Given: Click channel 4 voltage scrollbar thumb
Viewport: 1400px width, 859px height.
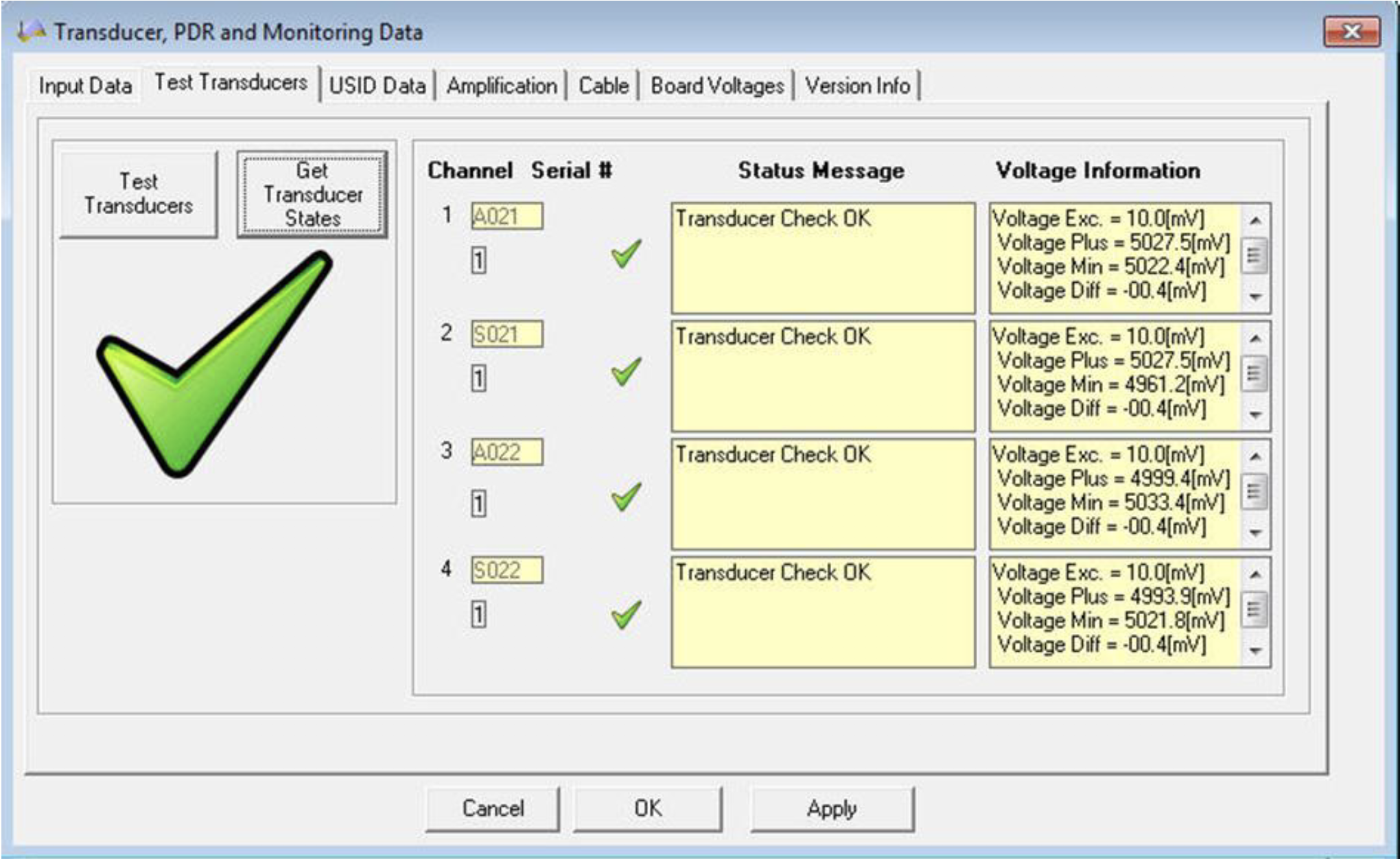Looking at the screenshot, I should (1254, 609).
